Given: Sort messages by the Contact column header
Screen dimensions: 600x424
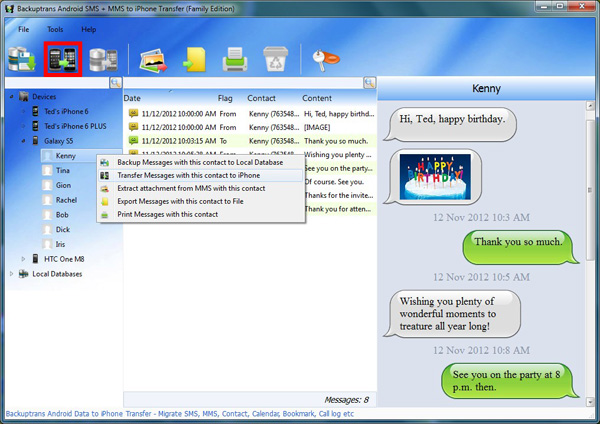Looking at the screenshot, I should click(x=261, y=98).
